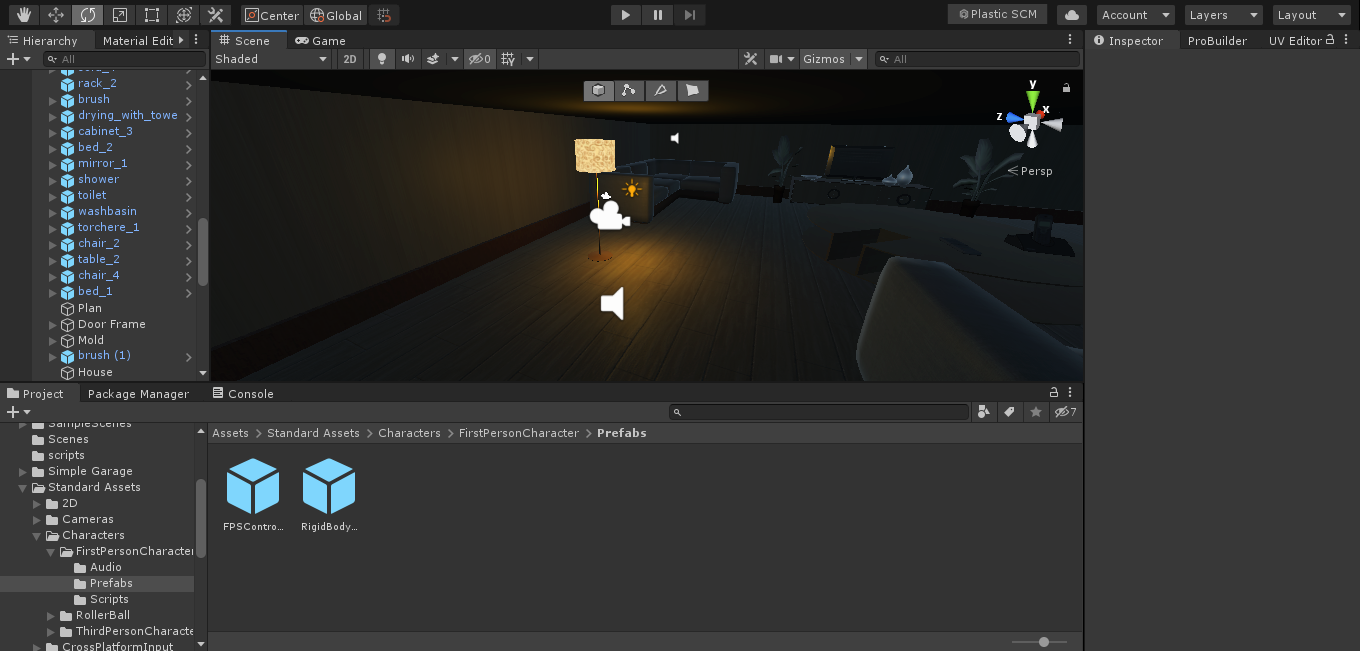Open the Layers dropdown
Image resolution: width=1360 pixels, height=651 pixels.
1224,15
